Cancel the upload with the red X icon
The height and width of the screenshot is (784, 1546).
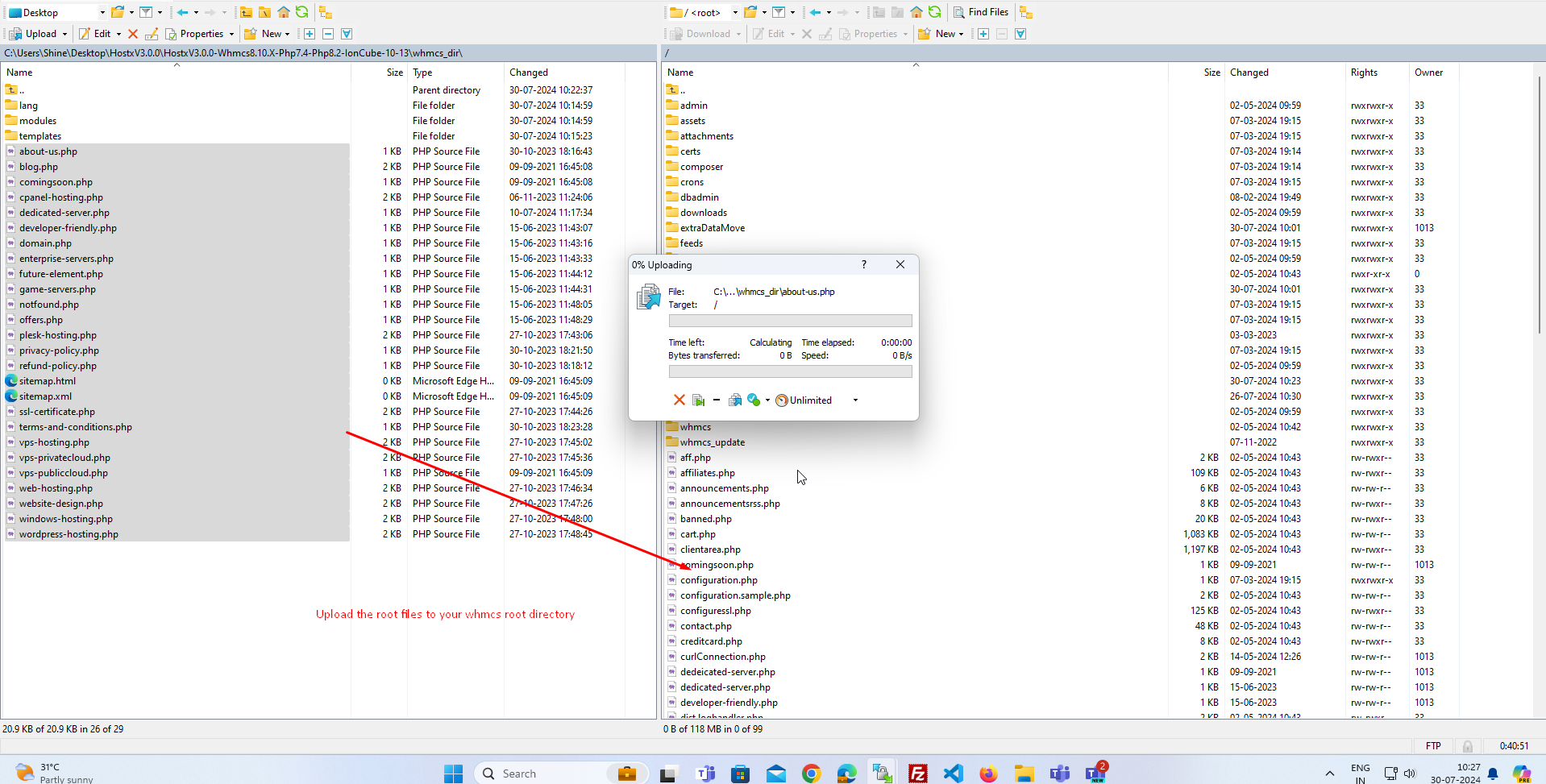point(679,400)
